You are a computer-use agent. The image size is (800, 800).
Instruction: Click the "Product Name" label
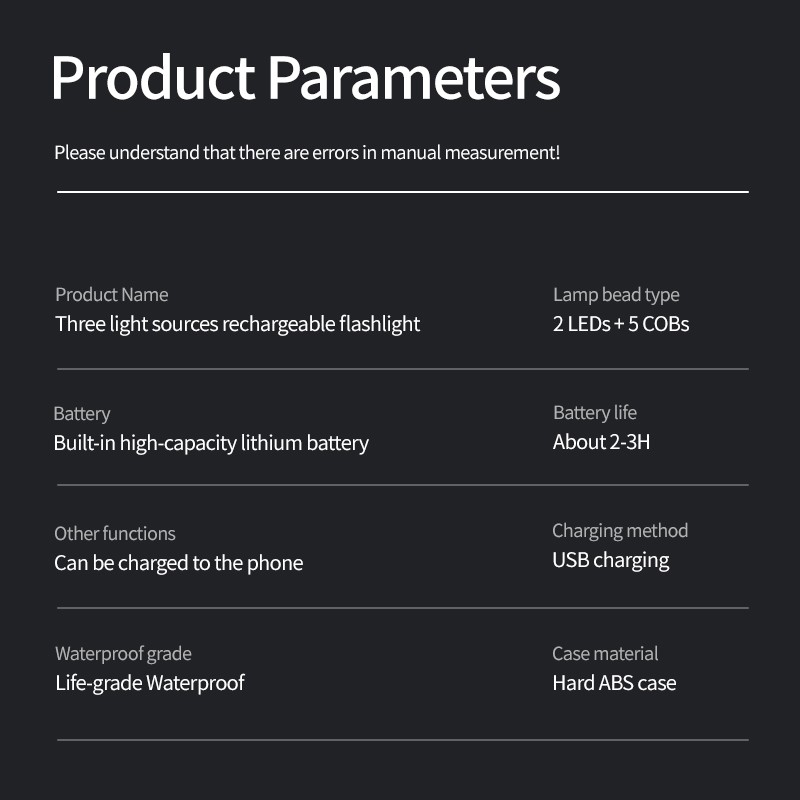[111, 294]
